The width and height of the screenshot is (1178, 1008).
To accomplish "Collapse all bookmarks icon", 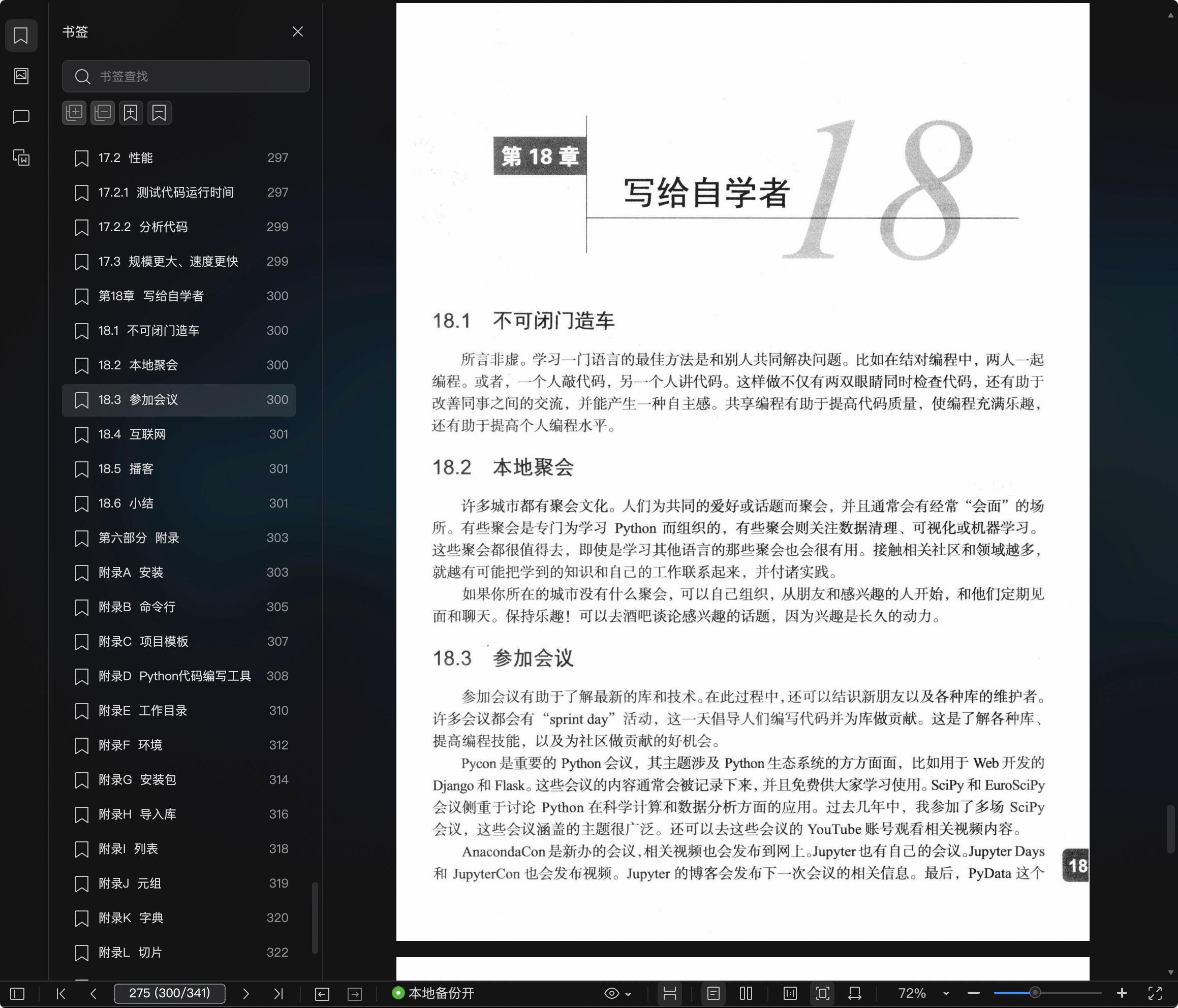I will (x=102, y=113).
